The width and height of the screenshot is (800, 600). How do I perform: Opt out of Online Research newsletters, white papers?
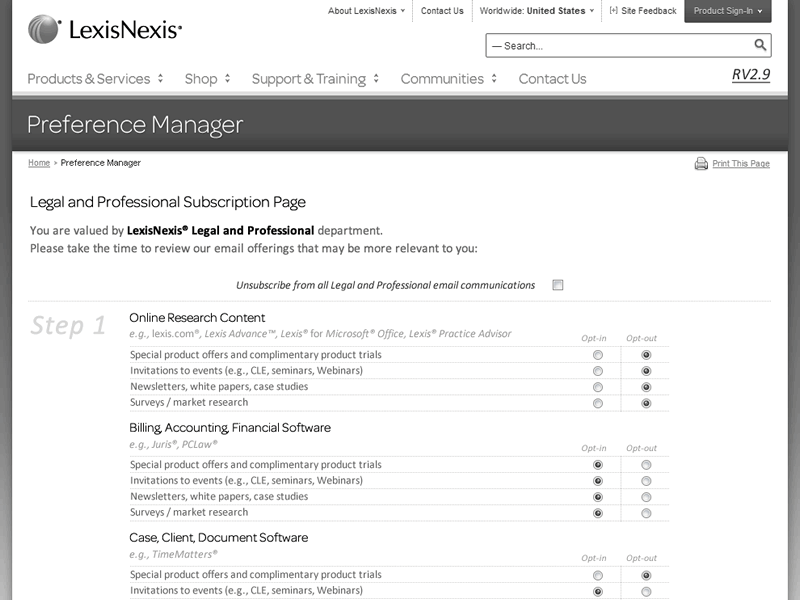(x=646, y=387)
